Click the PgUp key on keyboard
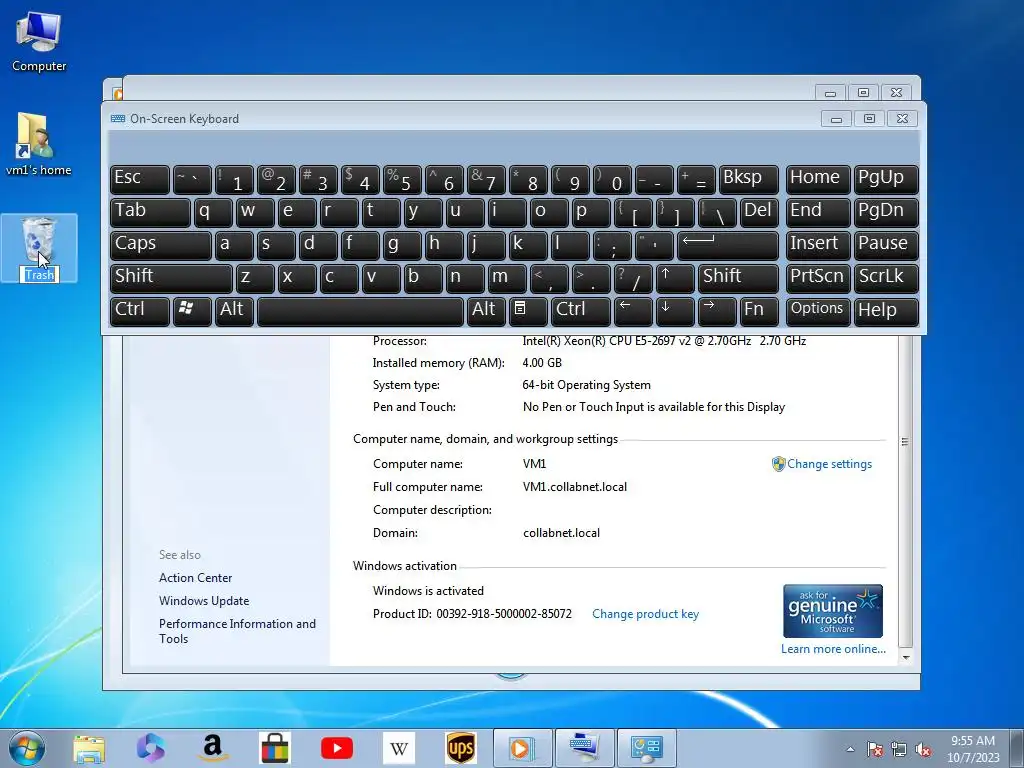Viewport: 1024px width, 768px height. point(886,180)
